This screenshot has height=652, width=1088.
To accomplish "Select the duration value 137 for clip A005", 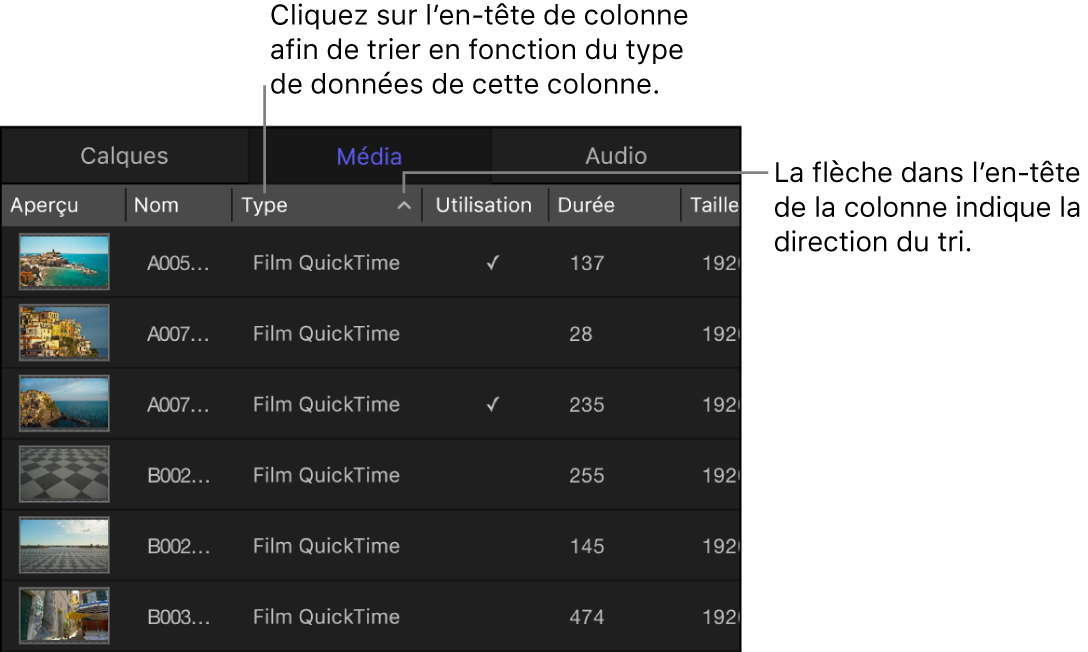I will (x=586, y=263).
